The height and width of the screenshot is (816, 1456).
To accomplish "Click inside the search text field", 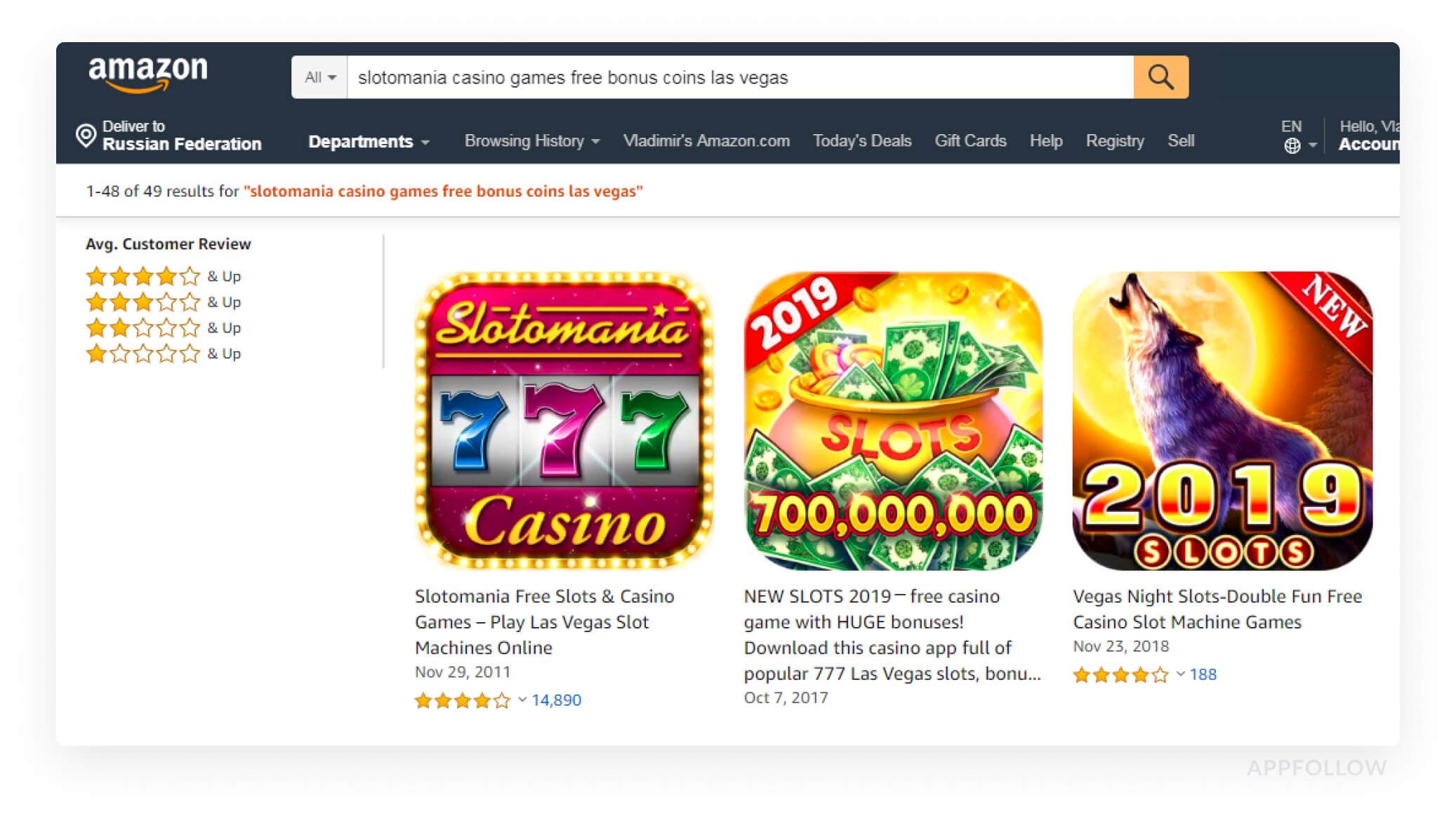I will click(740, 77).
